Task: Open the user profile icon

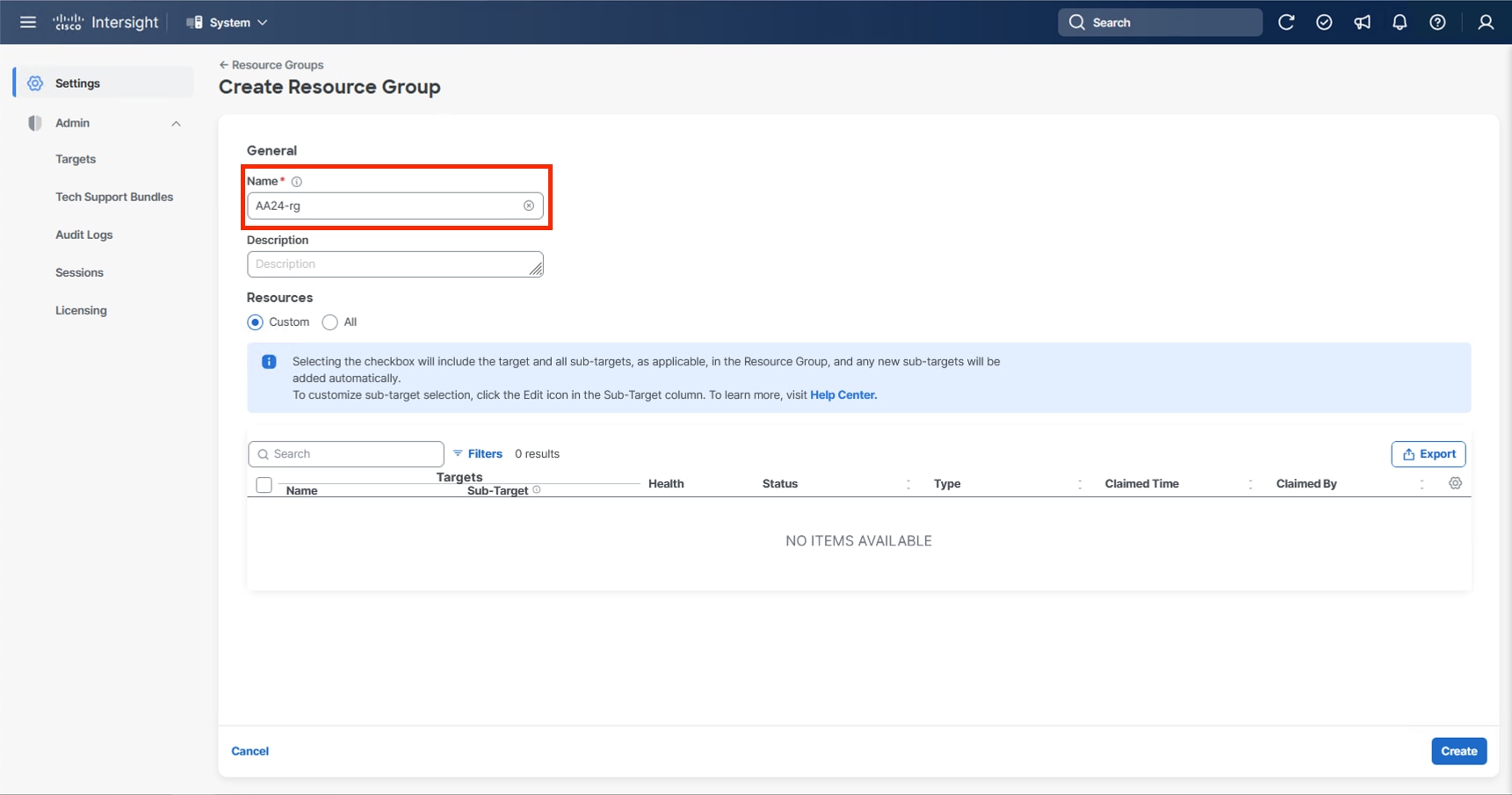Action: click(1486, 22)
